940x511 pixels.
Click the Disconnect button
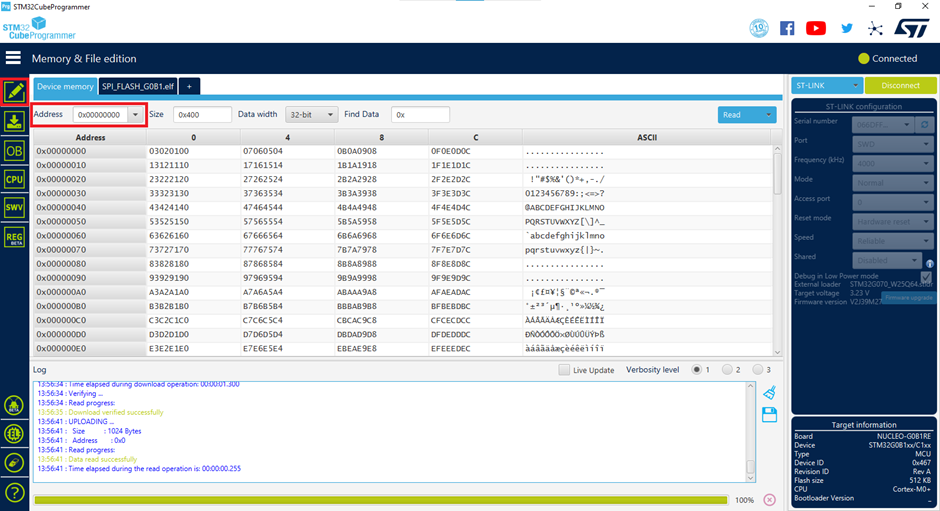click(900, 86)
